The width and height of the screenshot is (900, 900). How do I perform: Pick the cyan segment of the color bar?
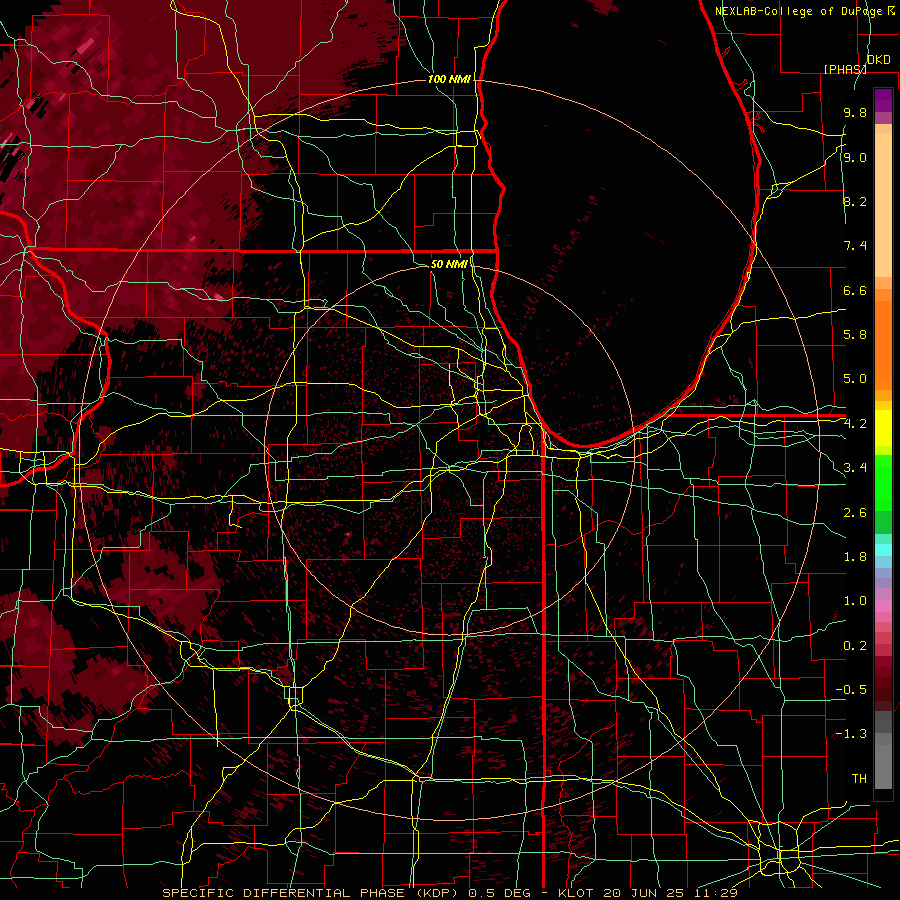pyautogui.click(x=883, y=550)
